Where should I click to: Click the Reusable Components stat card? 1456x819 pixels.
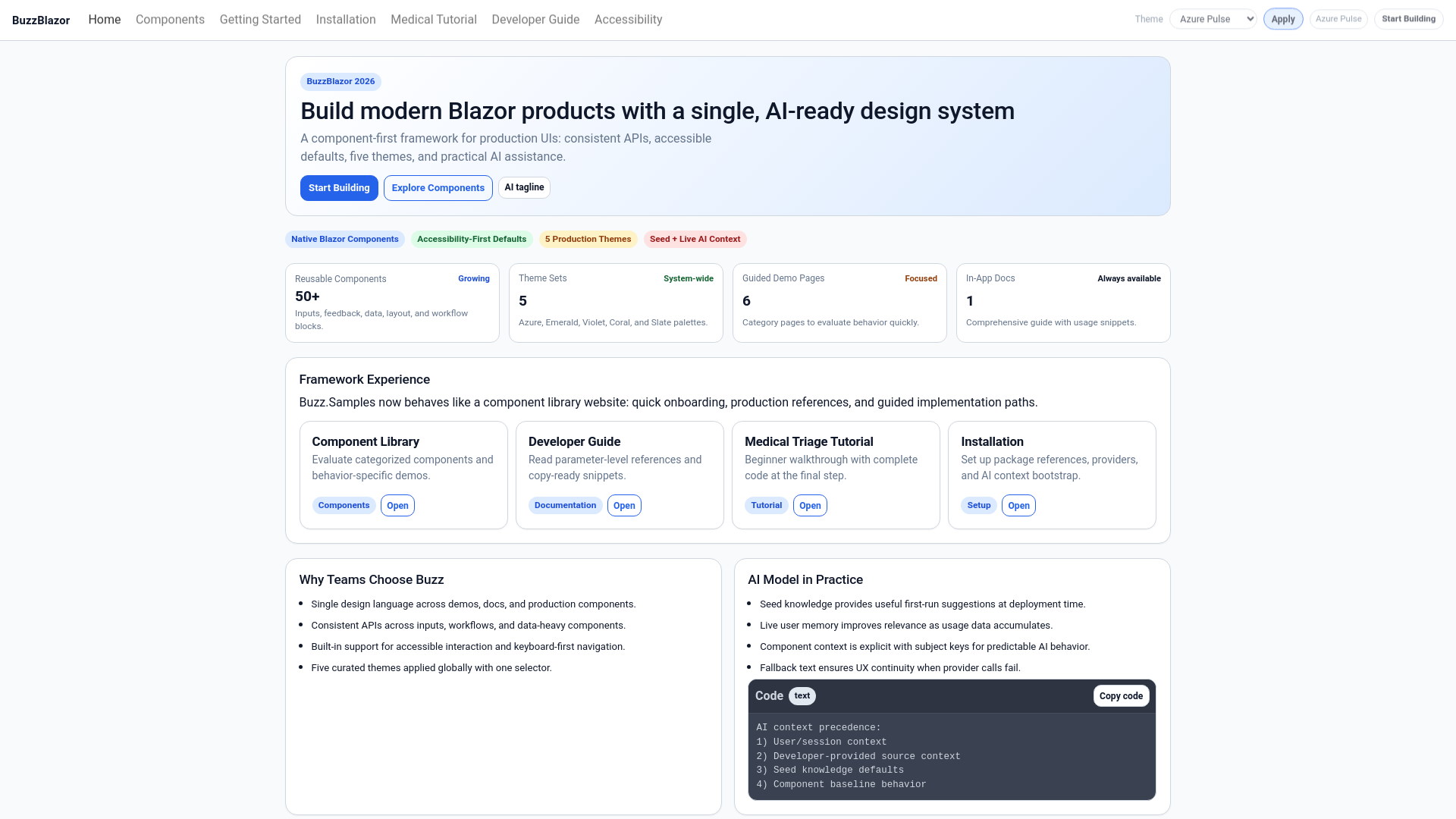[392, 303]
